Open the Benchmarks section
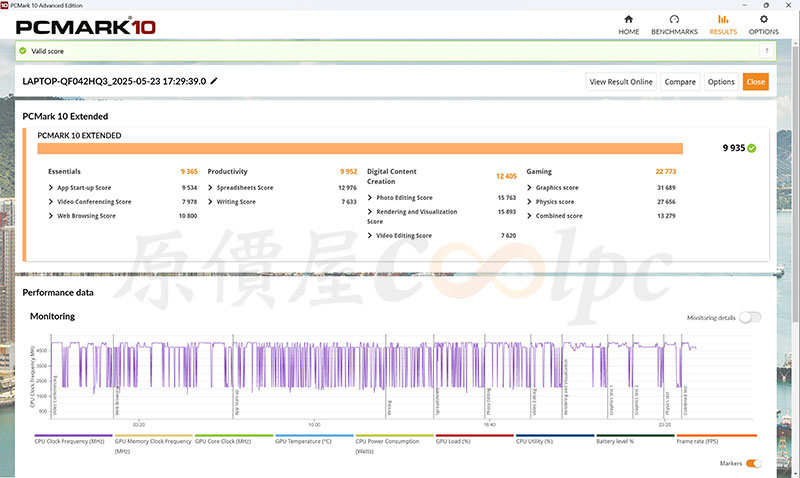The image size is (800, 478). pyautogui.click(x=674, y=24)
